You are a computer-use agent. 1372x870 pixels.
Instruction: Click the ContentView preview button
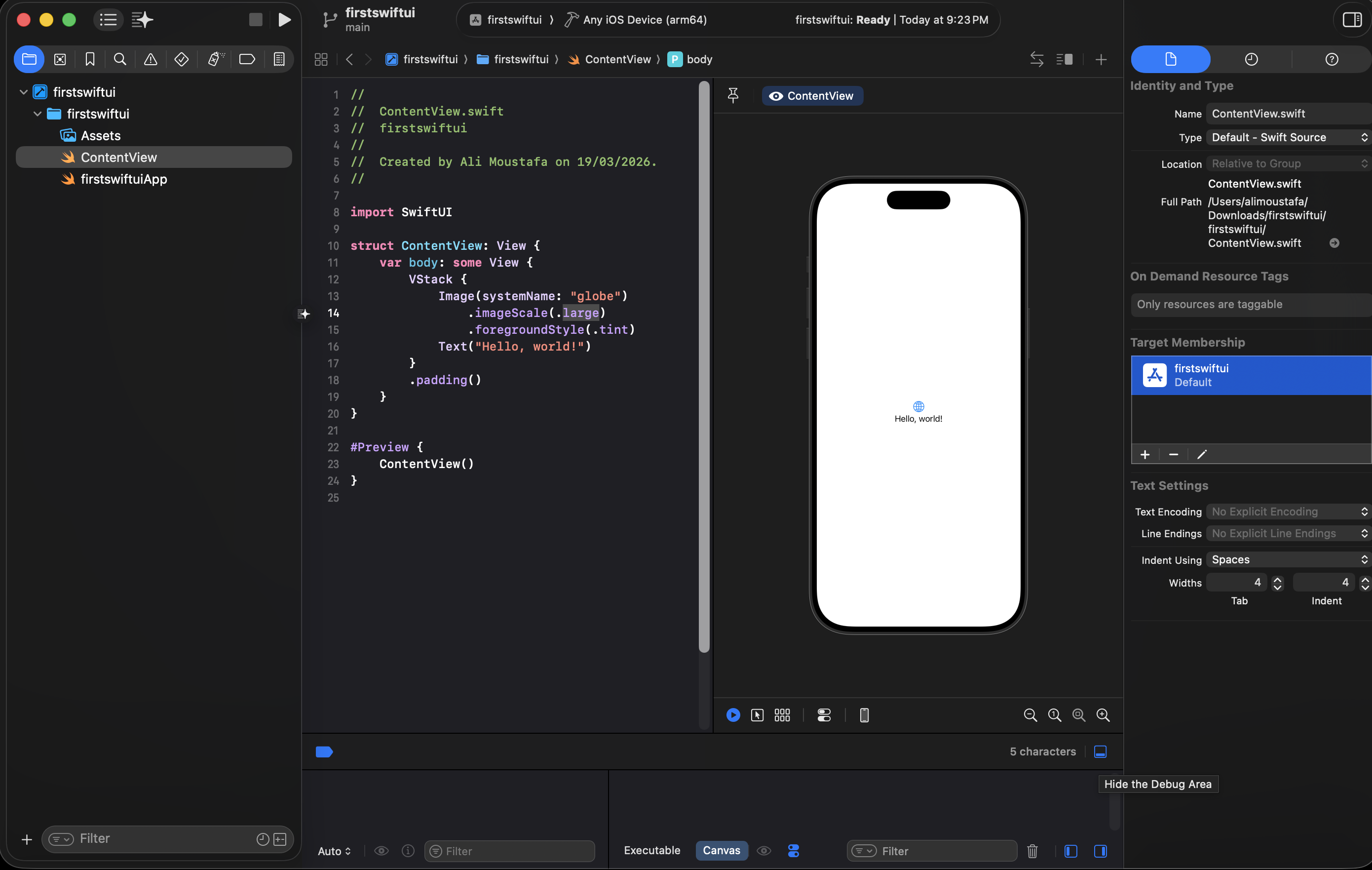point(812,96)
